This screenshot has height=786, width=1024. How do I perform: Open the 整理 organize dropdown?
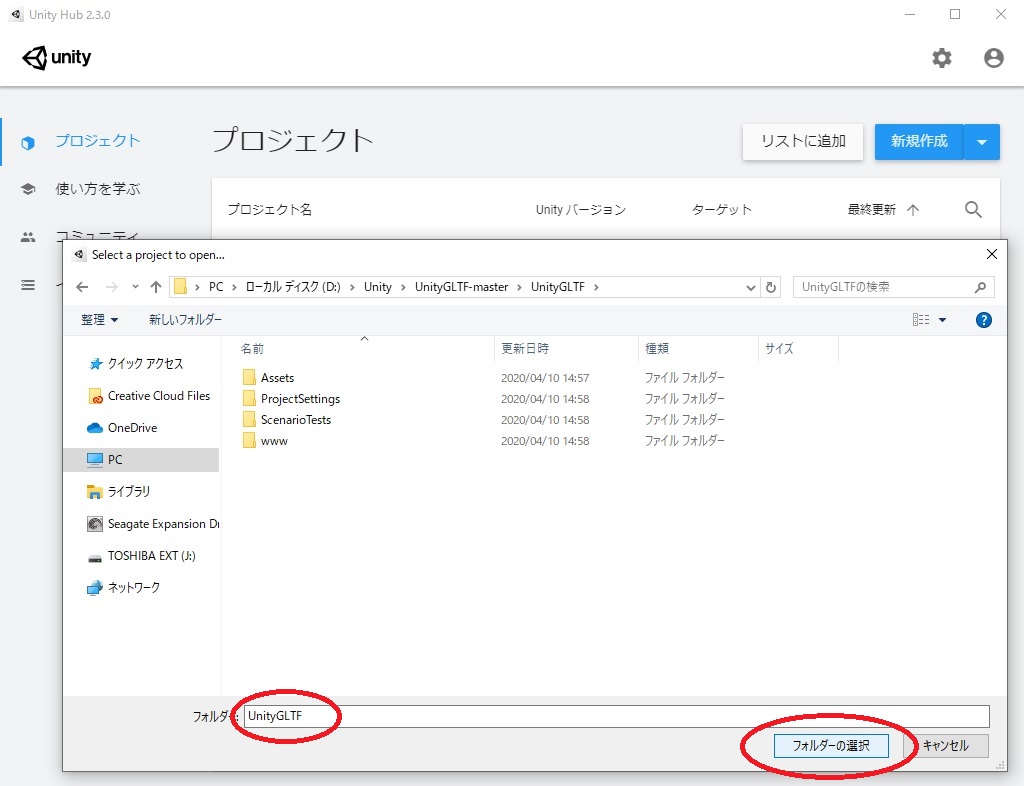pyautogui.click(x=99, y=320)
